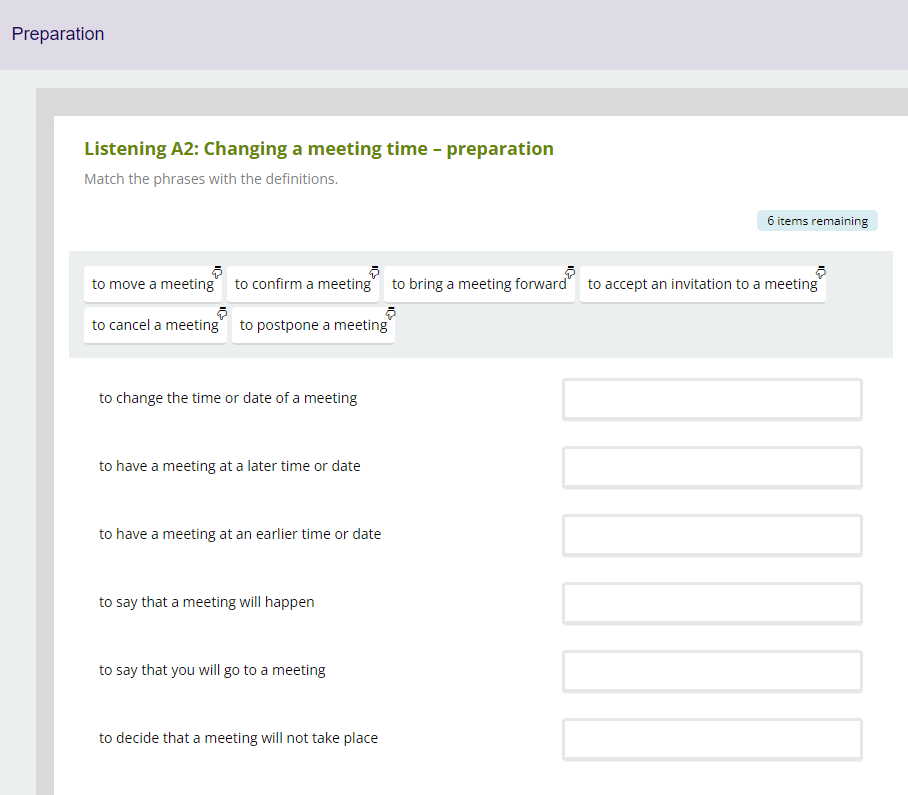Click answer box for 'say that a meeting will happen'
The width and height of the screenshot is (908, 795).
[x=712, y=603]
